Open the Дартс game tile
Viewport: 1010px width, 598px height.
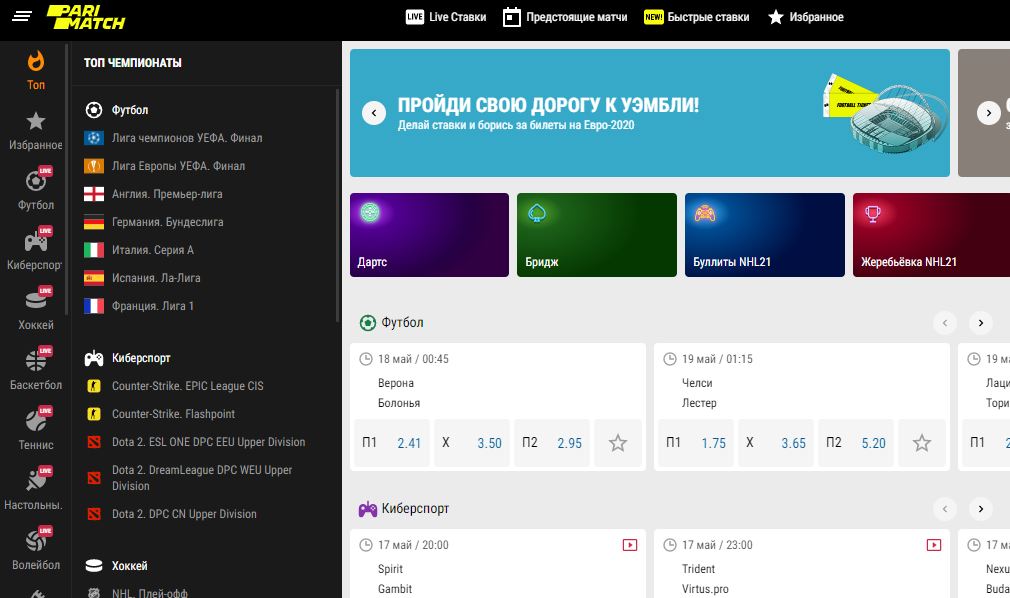coord(430,235)
